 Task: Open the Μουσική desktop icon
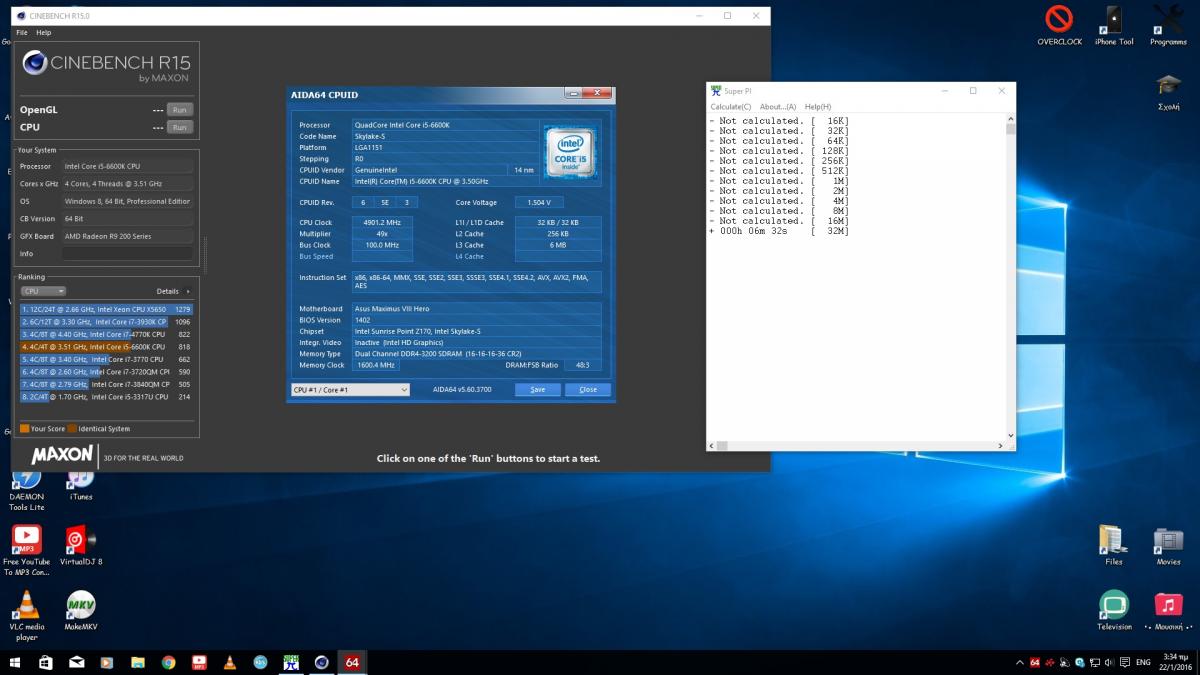click(1168, 610)
